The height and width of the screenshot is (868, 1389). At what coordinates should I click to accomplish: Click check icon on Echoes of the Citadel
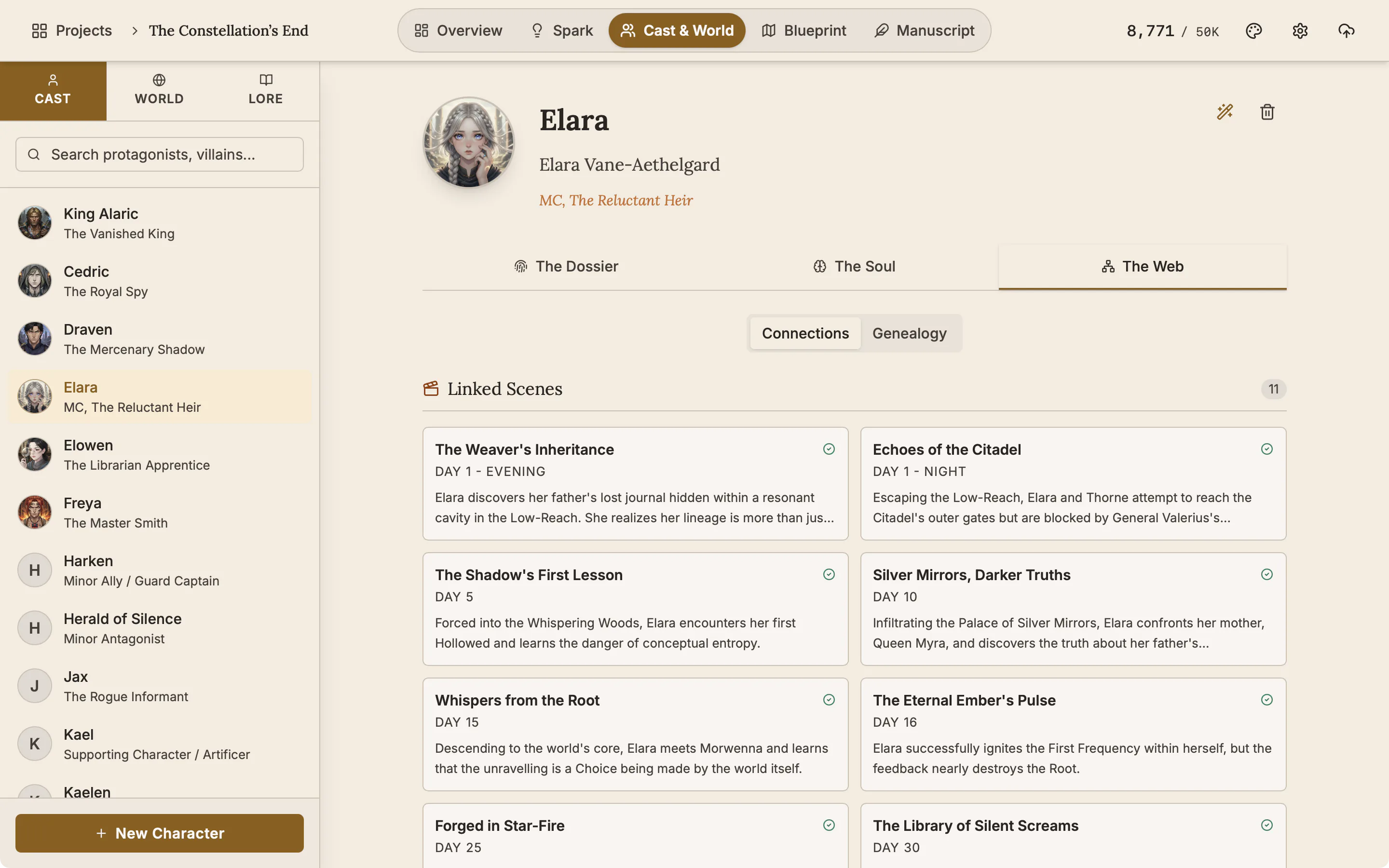pos(1267,449)
